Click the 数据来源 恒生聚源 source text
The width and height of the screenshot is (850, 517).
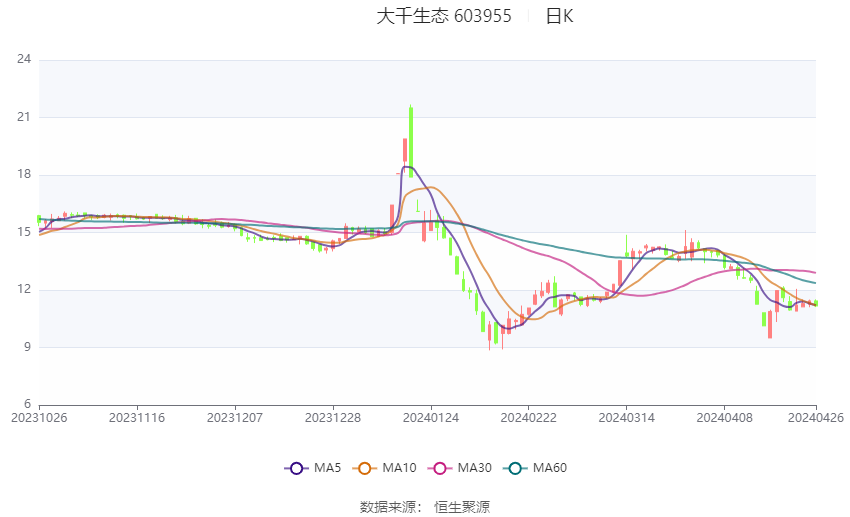tap(424, 507)
